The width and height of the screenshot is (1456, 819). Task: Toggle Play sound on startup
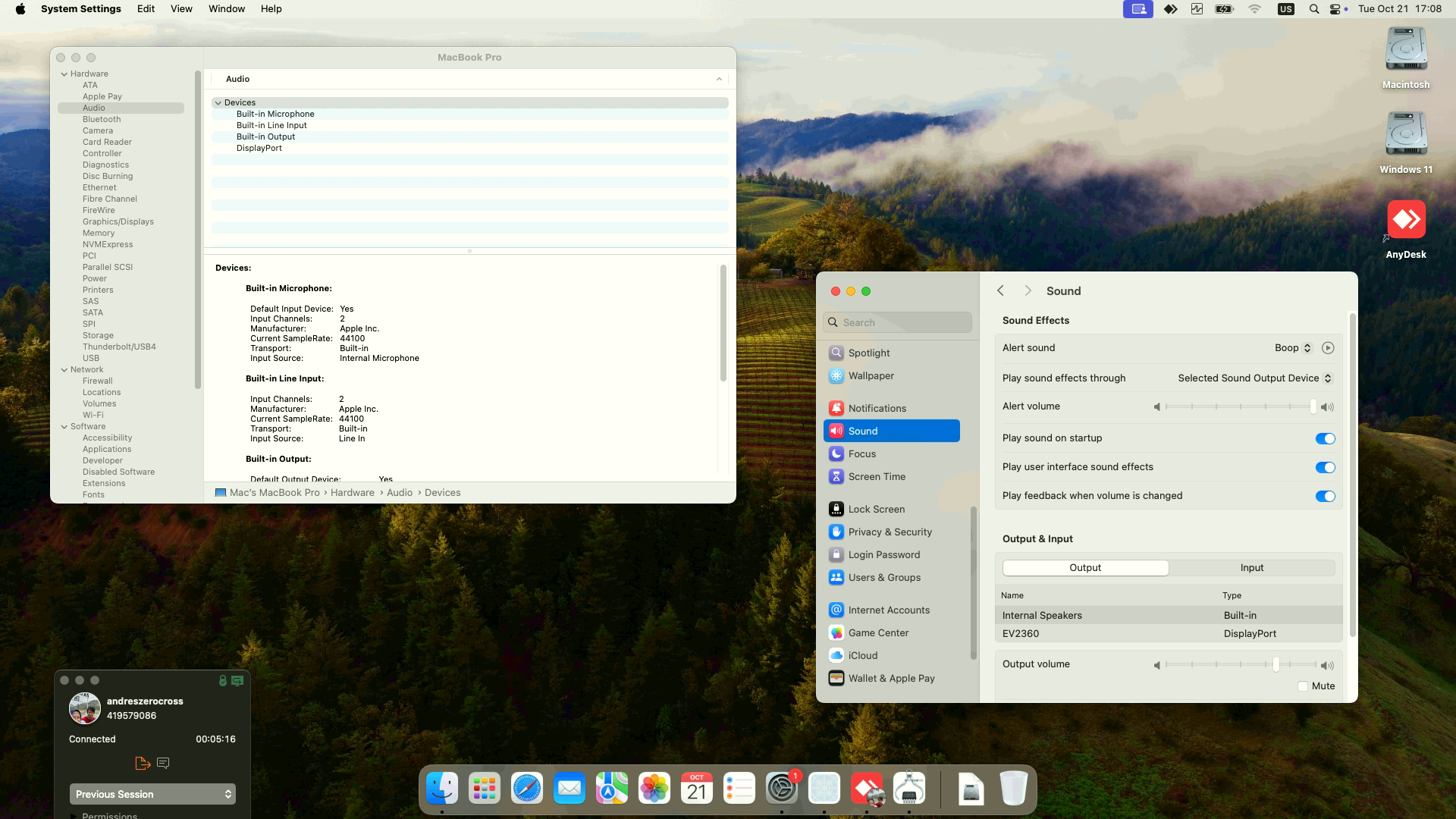[1325, 438]
